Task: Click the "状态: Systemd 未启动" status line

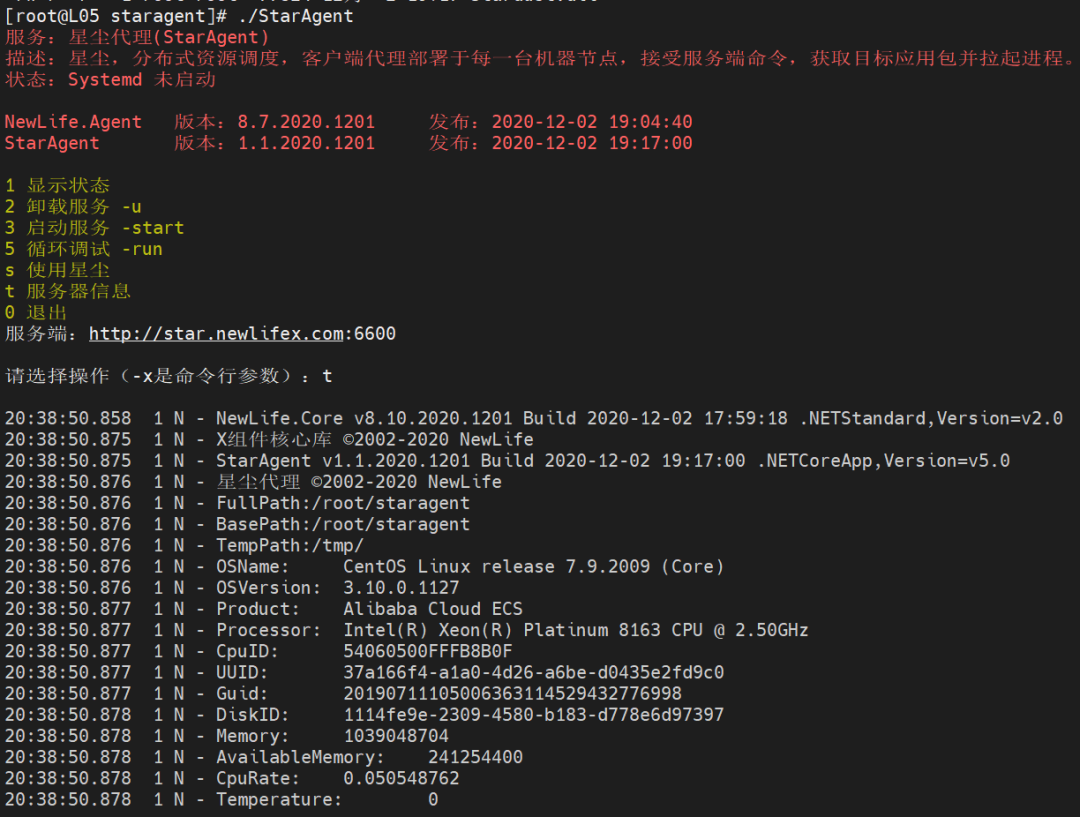Action: tap(110, 79)
